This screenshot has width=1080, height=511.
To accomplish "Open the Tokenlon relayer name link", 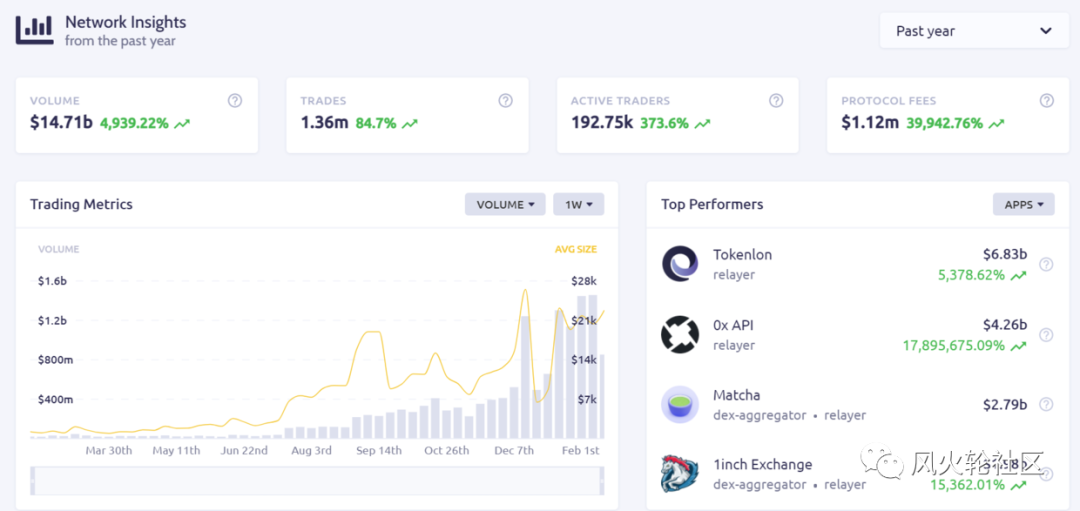I will click(x=742, y=255).
